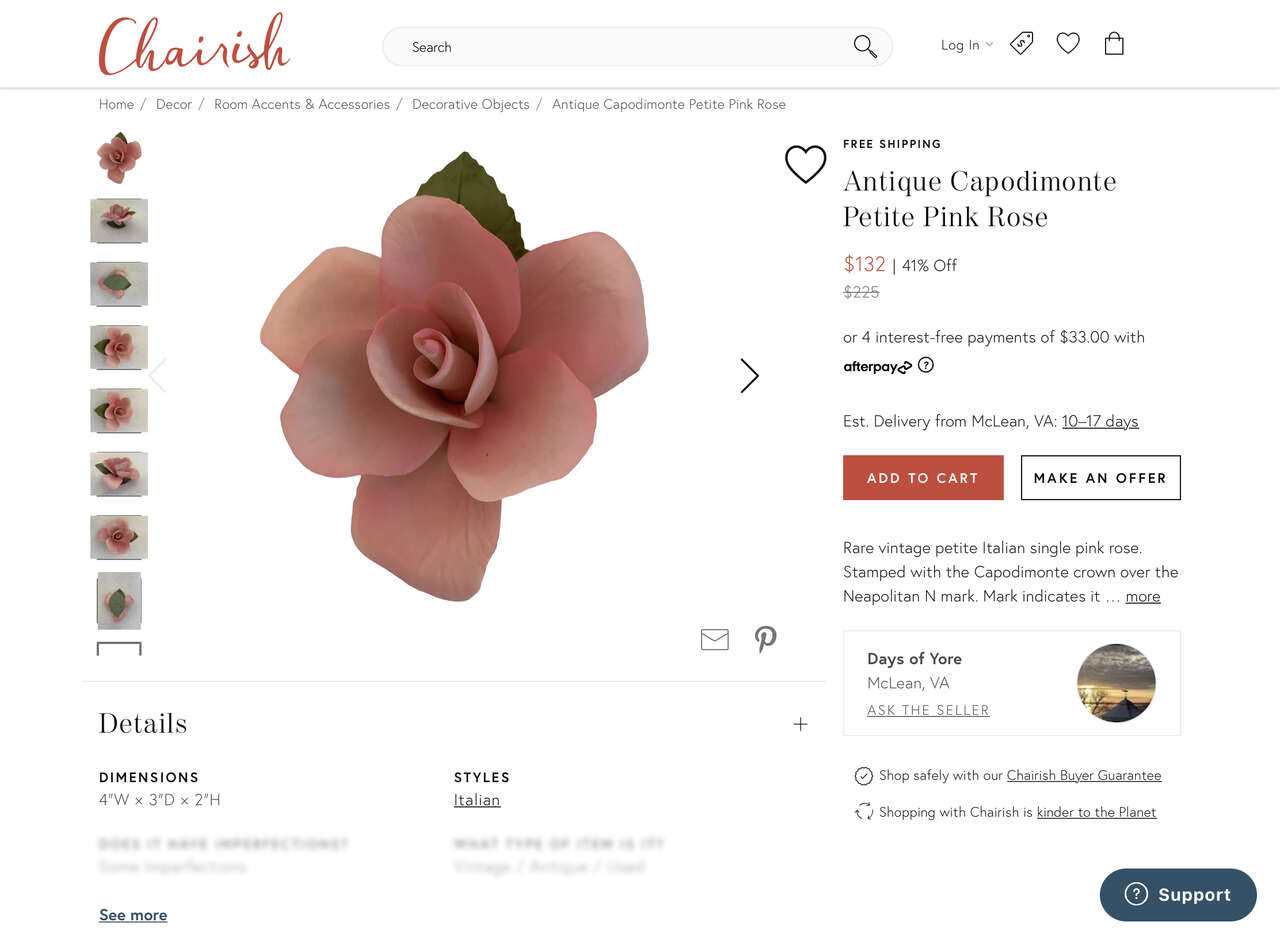The width and height of the screenshot is (1280, 937).
Task: Share the listing via email icon
Action: click(714, 639)
